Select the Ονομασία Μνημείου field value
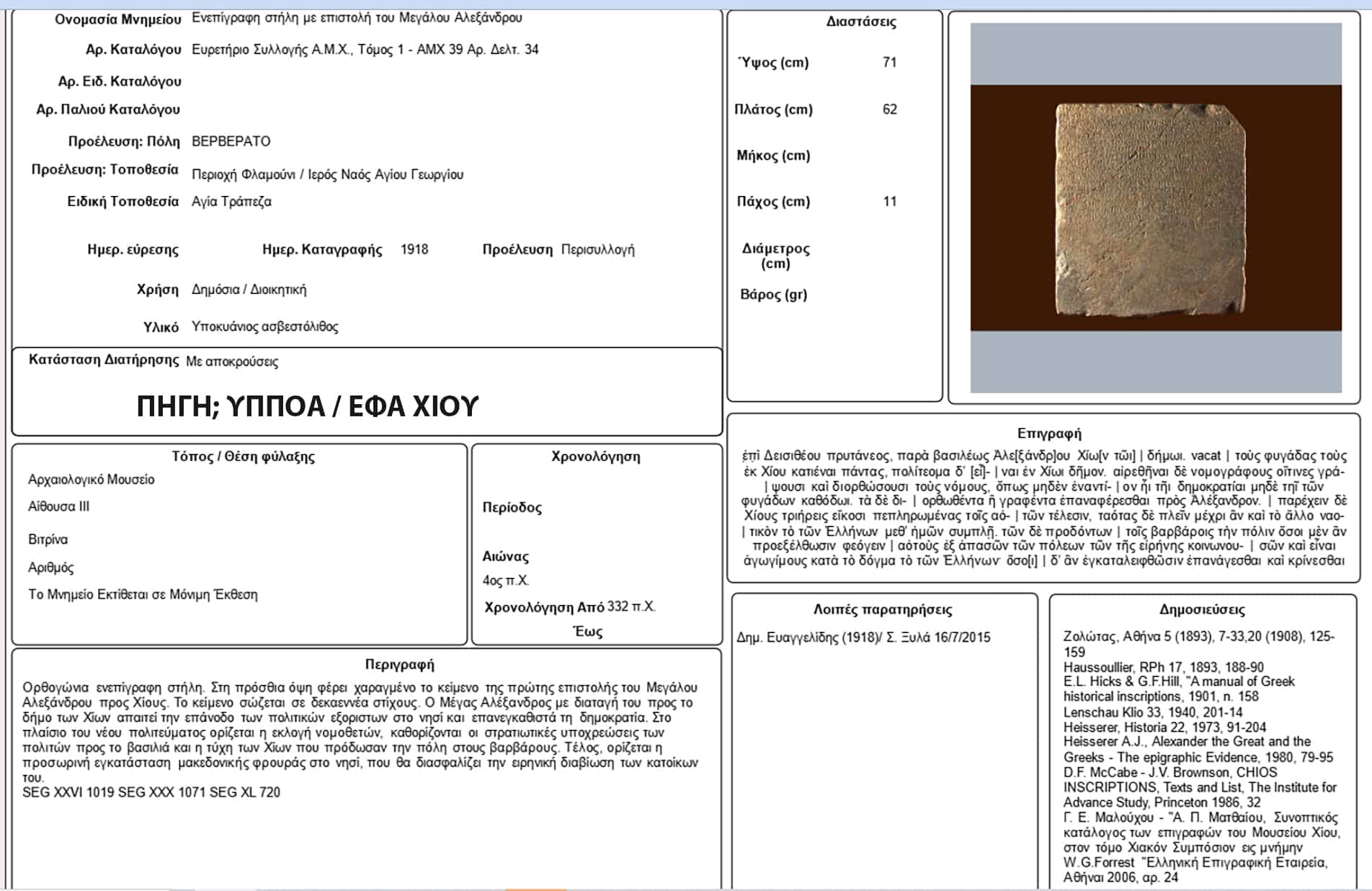Image resolution: width=1372 pixels, height=891 pixels. [x=357, y=18]
